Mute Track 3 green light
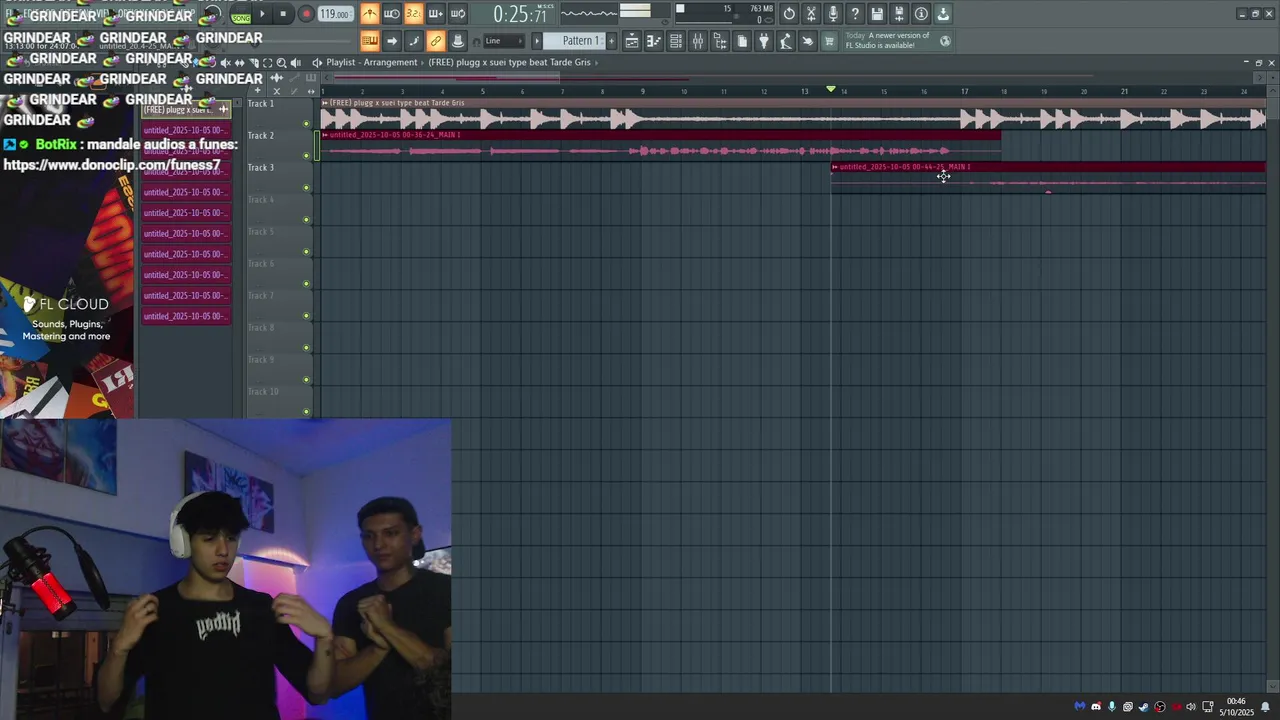Viewport: 1280px width, 720px height. pos(307,188)
